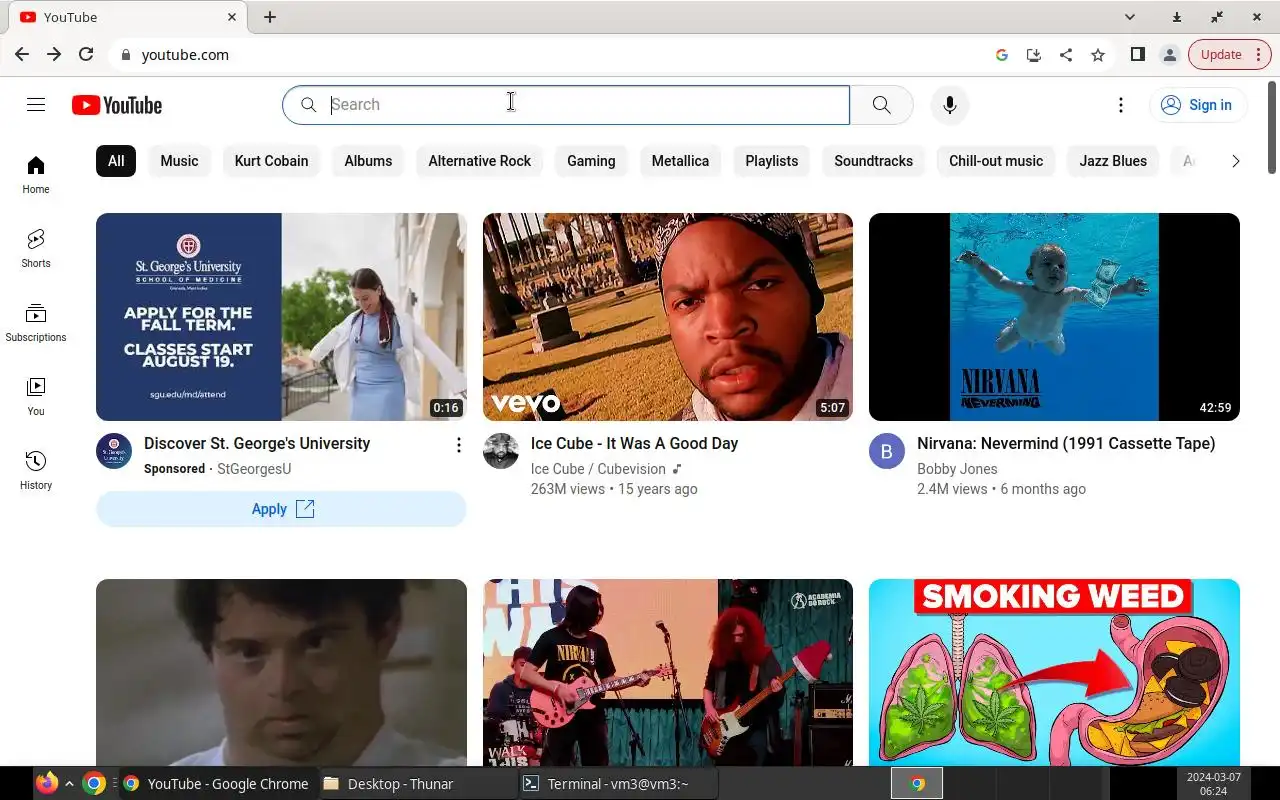Select the Jazz Blues chip
The width and height of the screenshot is (1280, 800).
click(1113, 161)
